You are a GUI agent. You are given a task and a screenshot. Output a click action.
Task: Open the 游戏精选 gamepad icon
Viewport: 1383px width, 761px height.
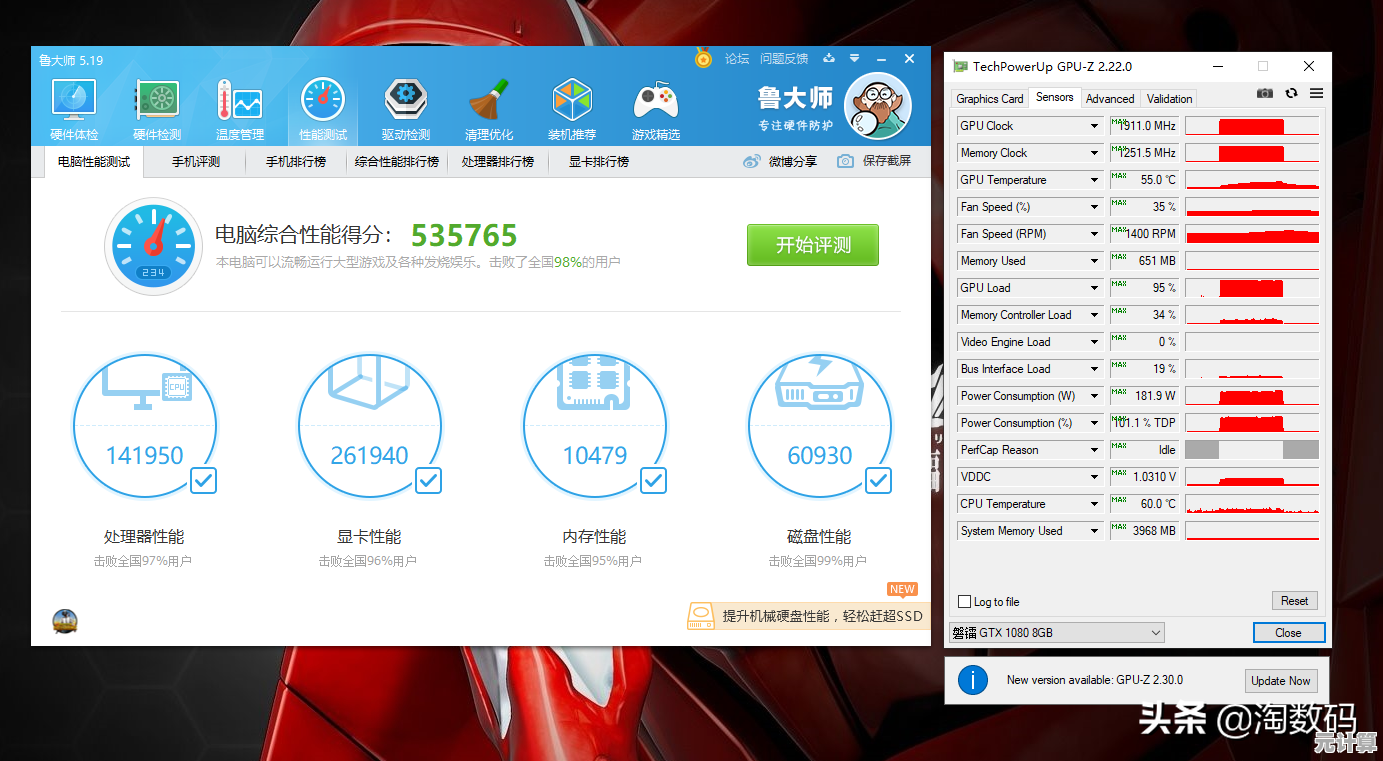point(655,101)
